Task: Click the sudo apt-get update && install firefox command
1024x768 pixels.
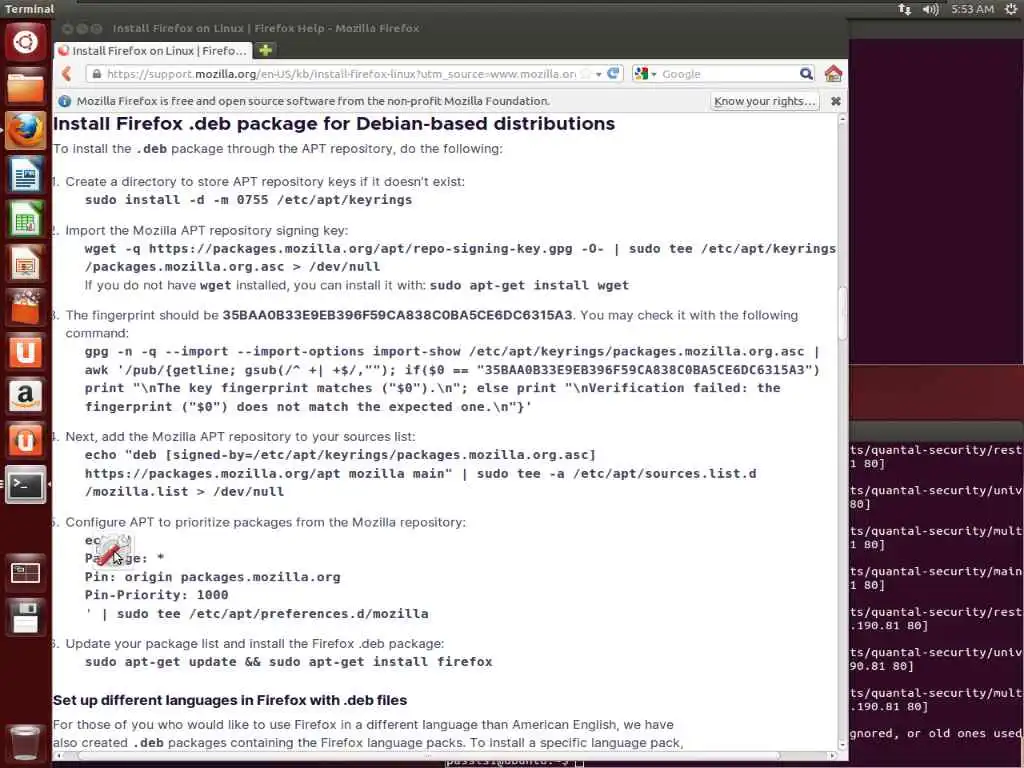Action: coord(288,662)
